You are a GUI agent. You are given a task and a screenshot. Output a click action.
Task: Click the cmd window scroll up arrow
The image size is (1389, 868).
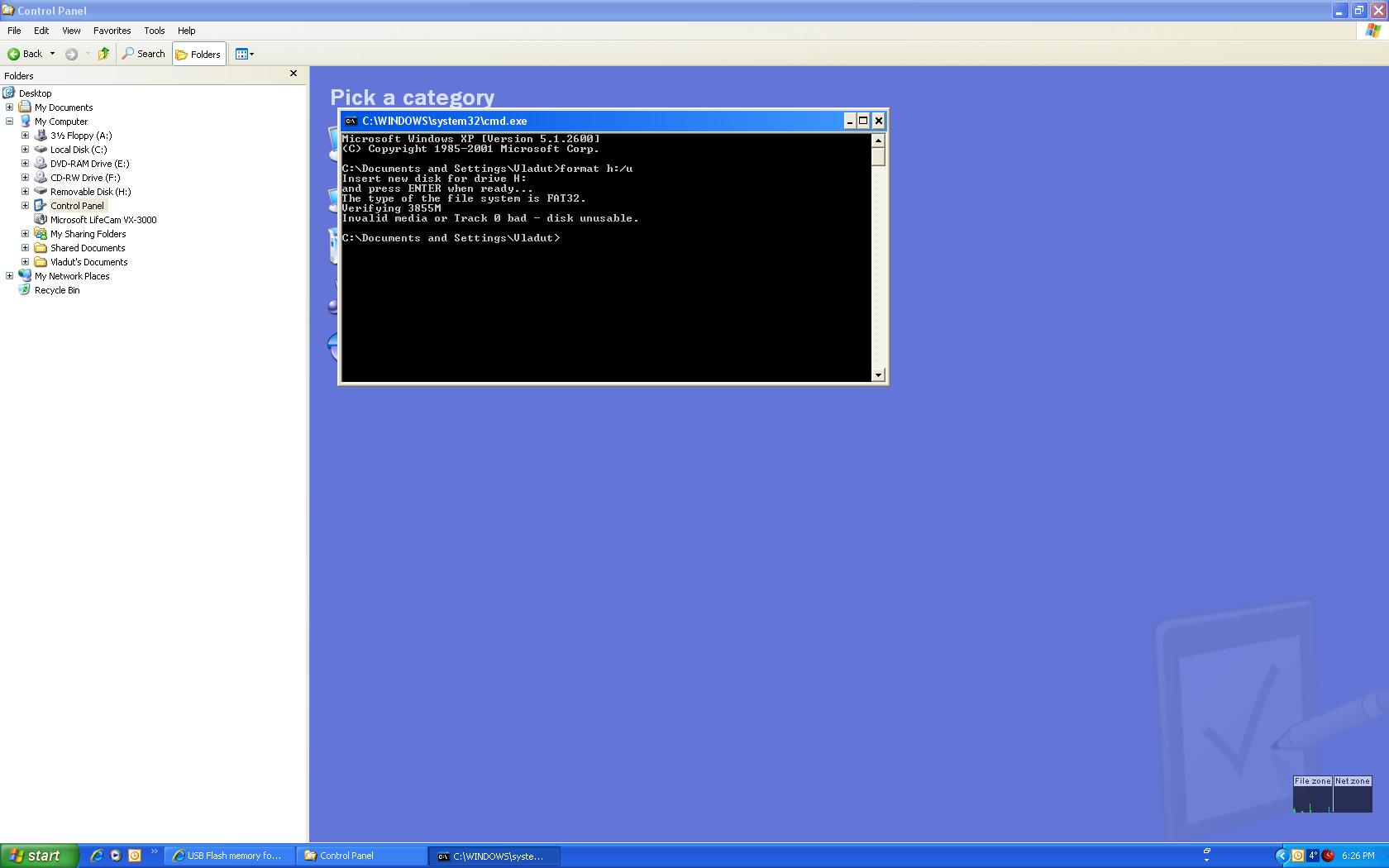[878, 140]
